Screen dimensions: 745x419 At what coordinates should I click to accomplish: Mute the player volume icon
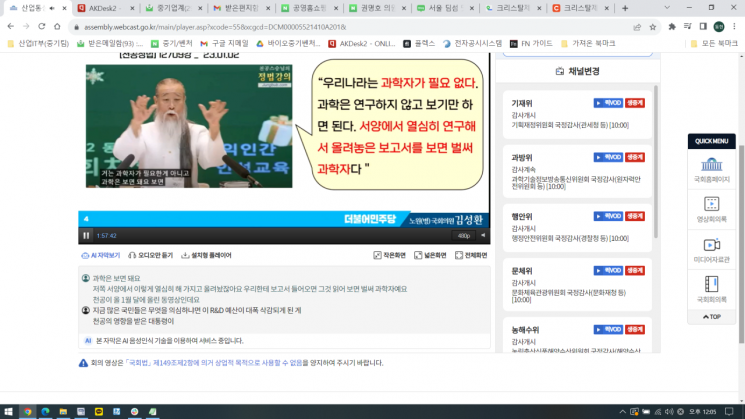tap(483, 235)
